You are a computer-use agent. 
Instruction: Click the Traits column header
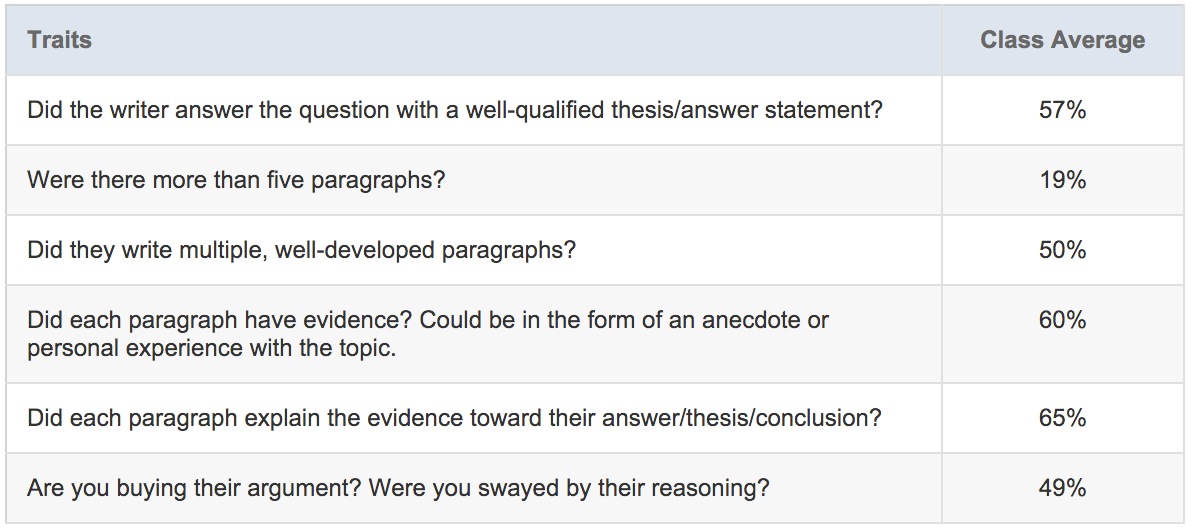click(474, 40)
